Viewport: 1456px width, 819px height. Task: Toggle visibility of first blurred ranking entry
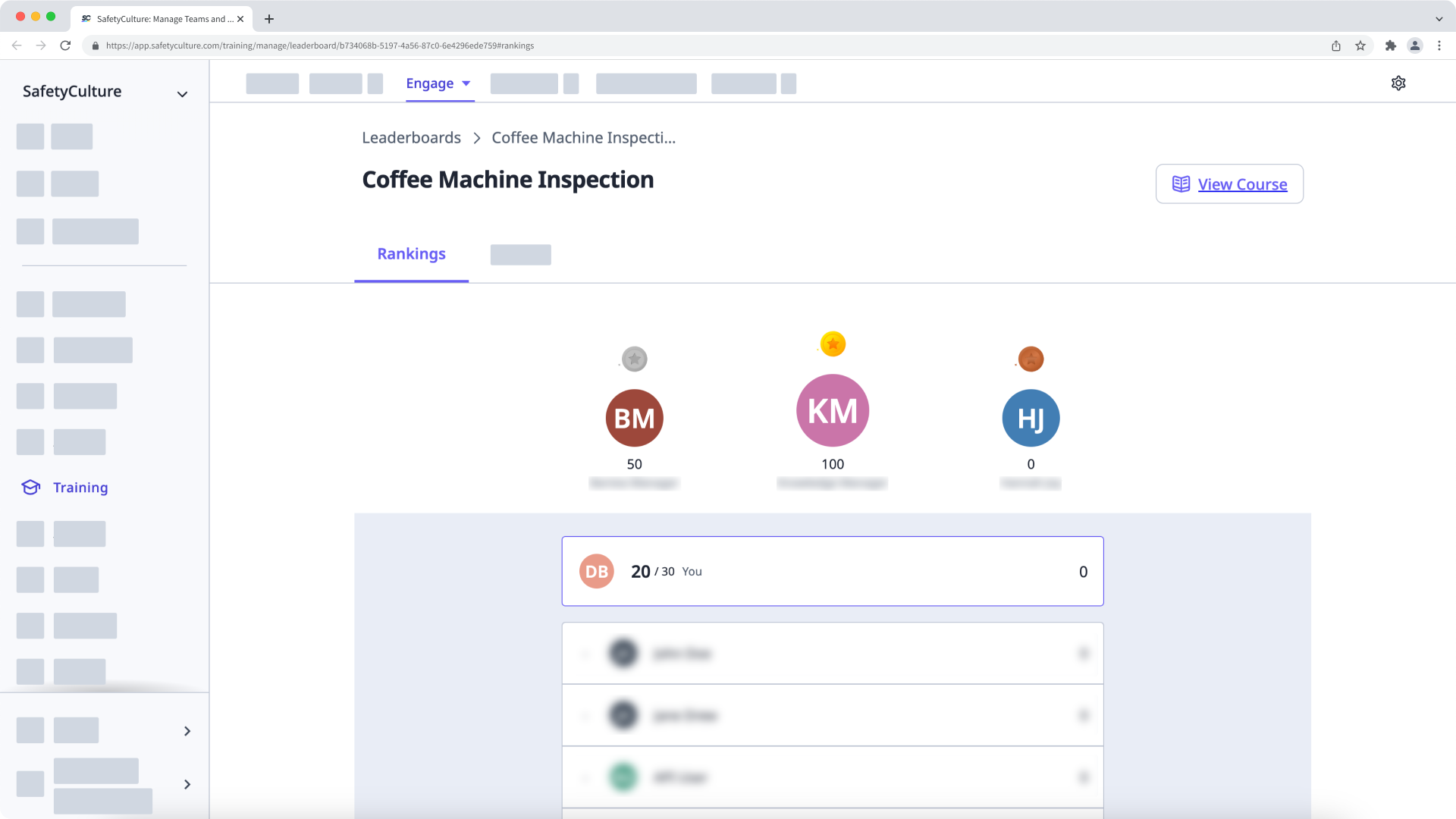coord(1082,653)
